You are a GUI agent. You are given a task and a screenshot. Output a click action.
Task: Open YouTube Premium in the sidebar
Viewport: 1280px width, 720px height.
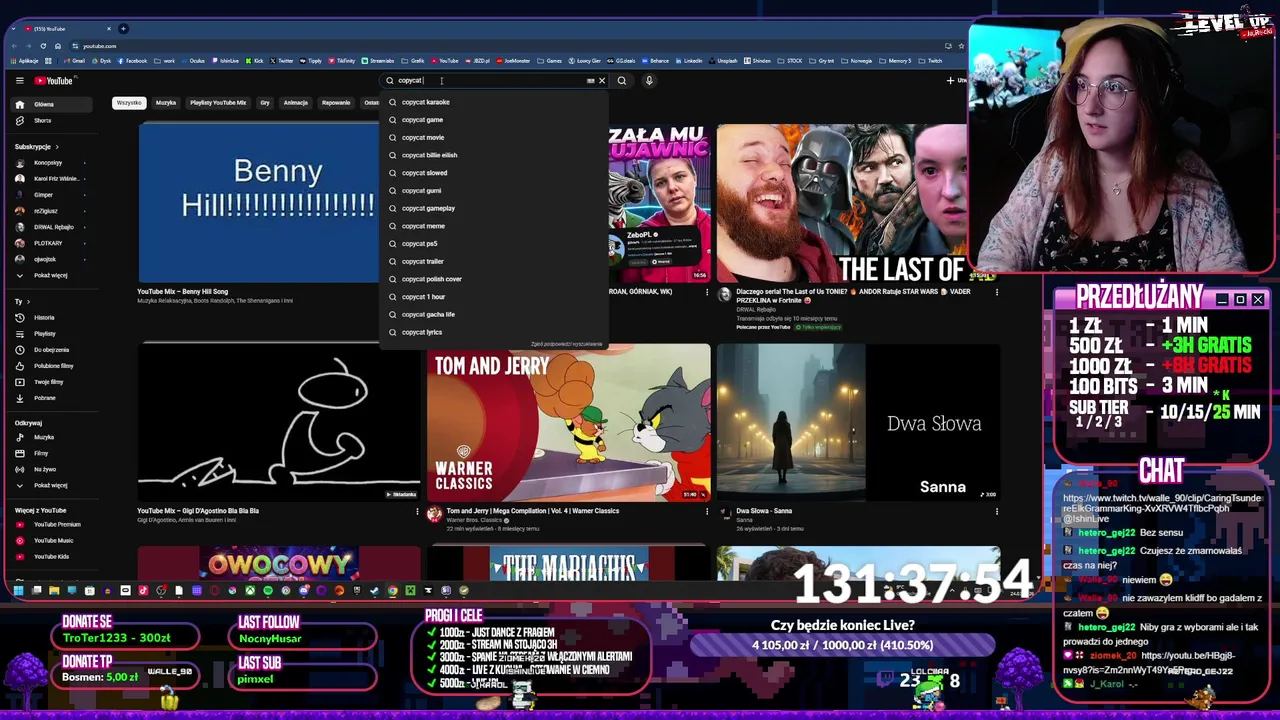(50, 525)
